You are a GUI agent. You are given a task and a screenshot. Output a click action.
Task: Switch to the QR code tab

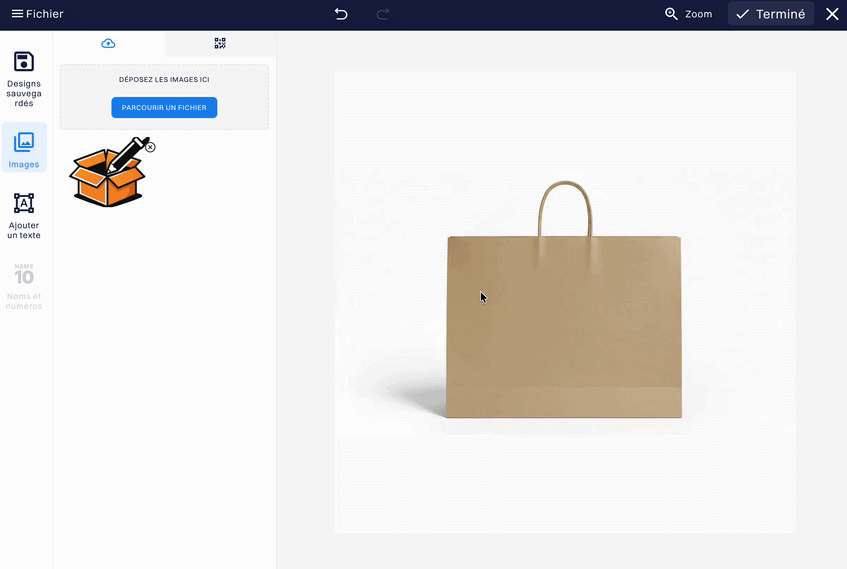click(x=220, y=44)
